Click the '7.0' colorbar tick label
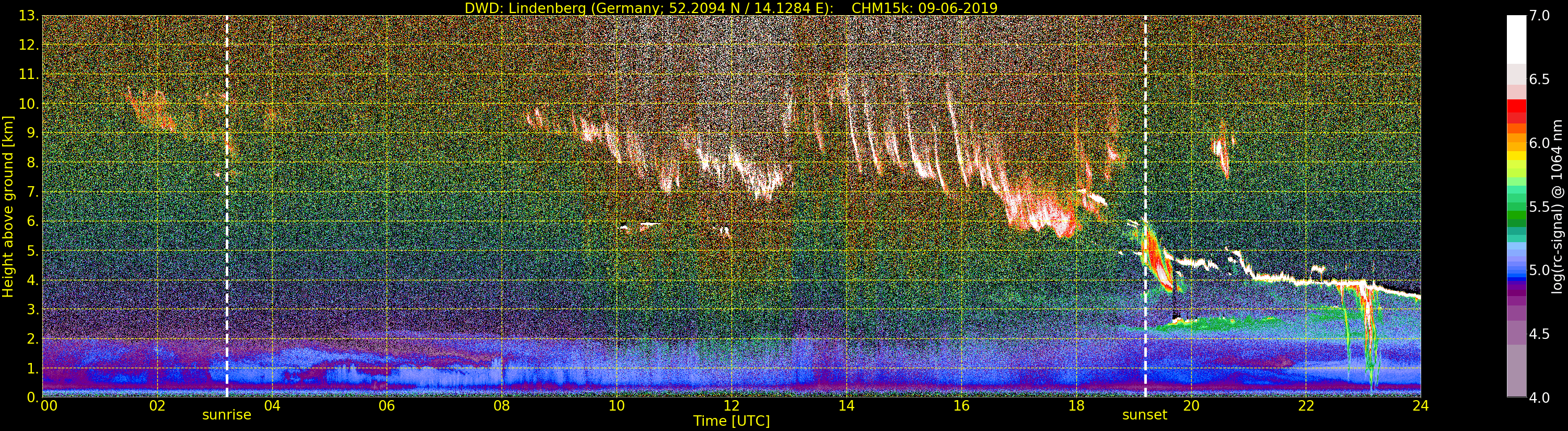 1539,16
